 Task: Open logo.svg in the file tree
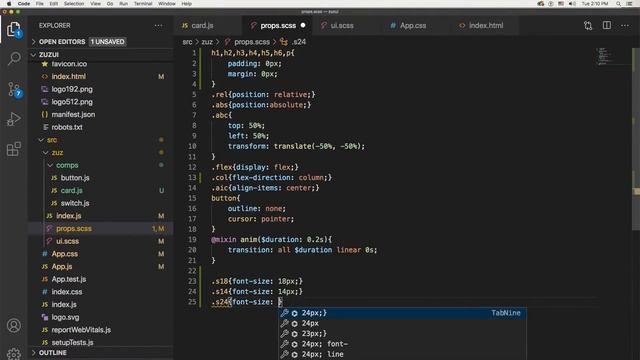[65, 317]
